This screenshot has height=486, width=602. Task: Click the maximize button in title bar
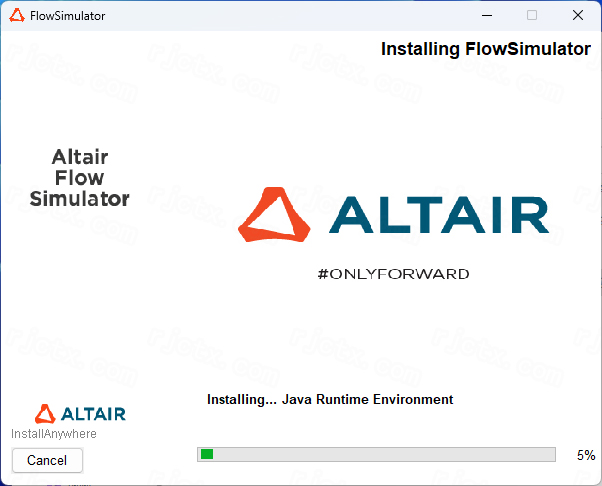pos(532,15)
